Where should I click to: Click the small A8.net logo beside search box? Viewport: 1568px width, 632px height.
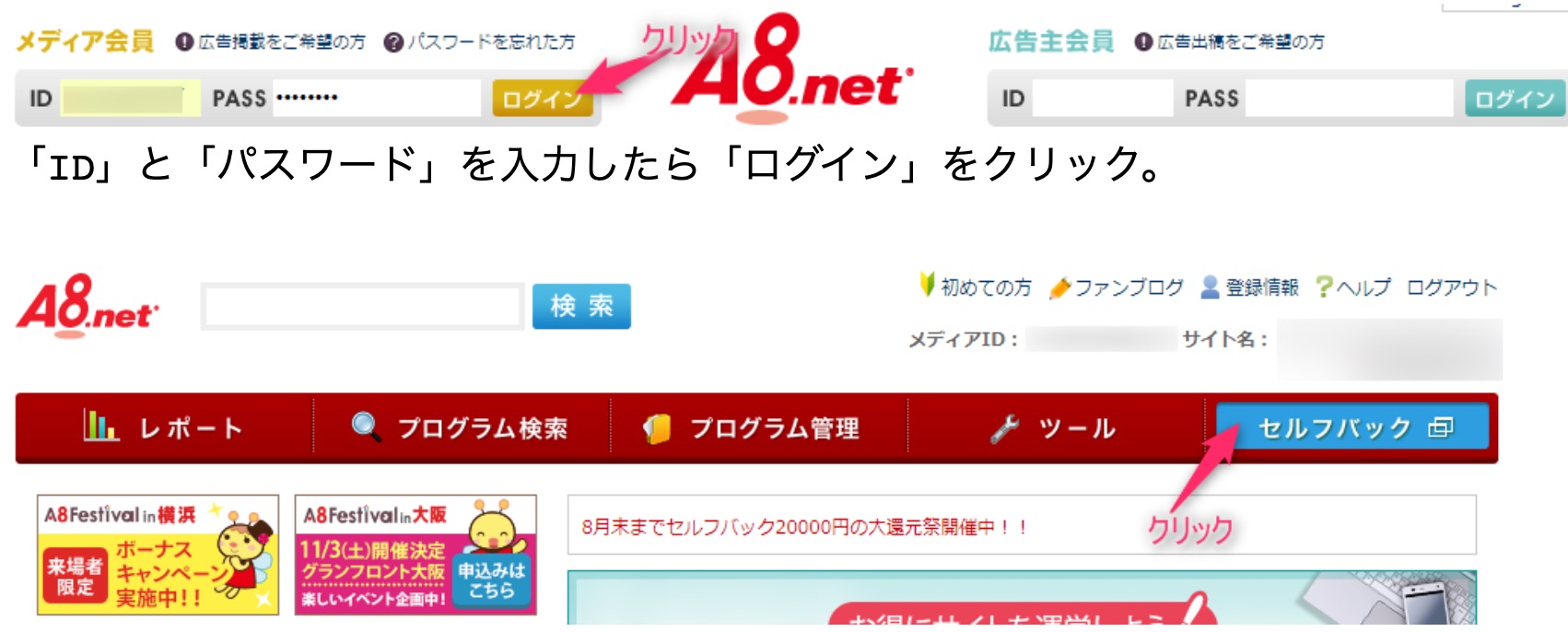(88, 306)
